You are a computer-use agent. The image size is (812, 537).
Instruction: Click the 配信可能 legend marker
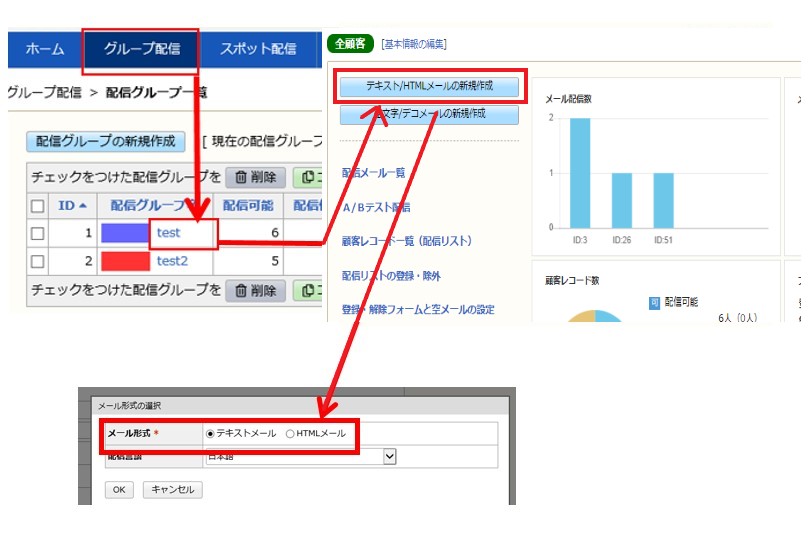654,303
